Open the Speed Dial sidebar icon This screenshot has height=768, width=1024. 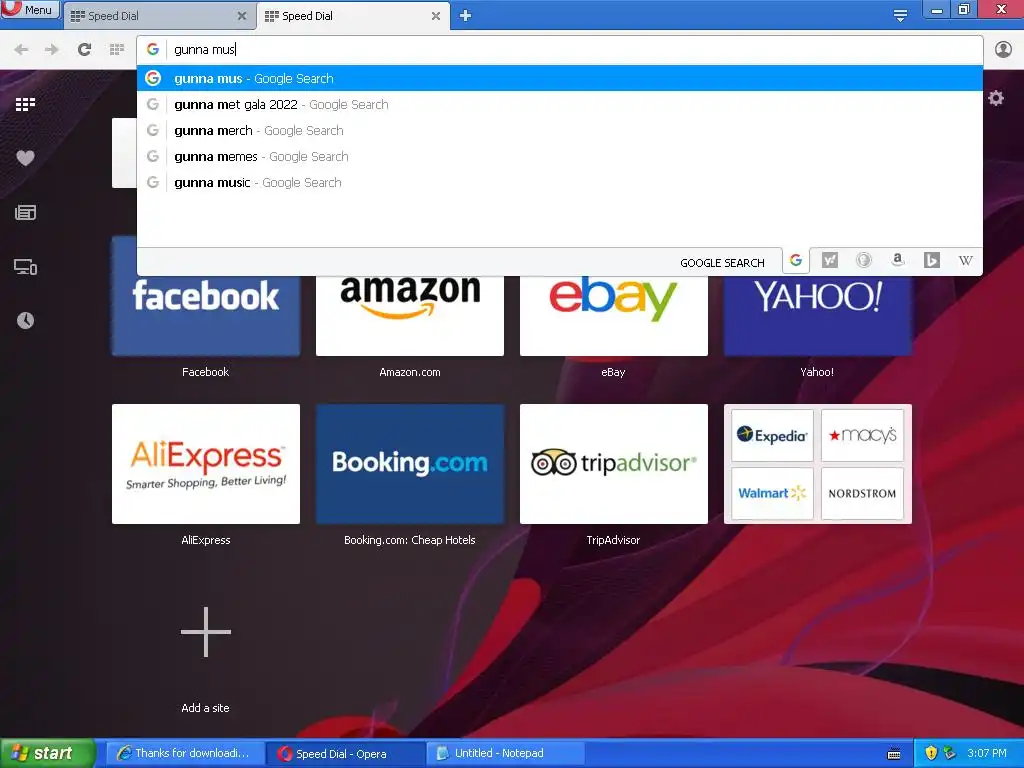pos(25,104)
